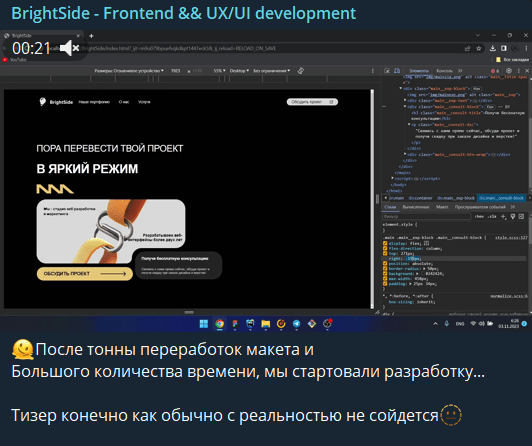The image size is (532, 446).
Task: Open DevTools settings gear
Action: click(509, 71)
